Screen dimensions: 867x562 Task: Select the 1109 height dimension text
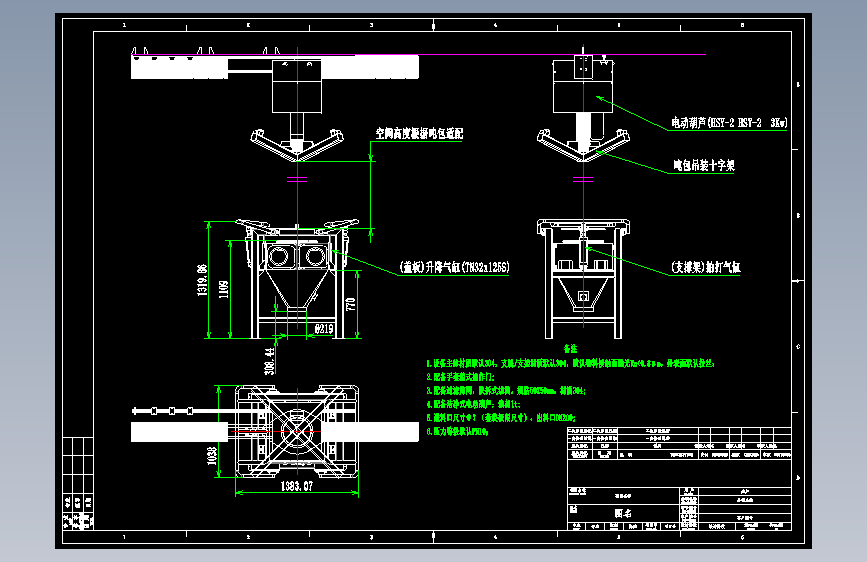click(x=223, y=289)
